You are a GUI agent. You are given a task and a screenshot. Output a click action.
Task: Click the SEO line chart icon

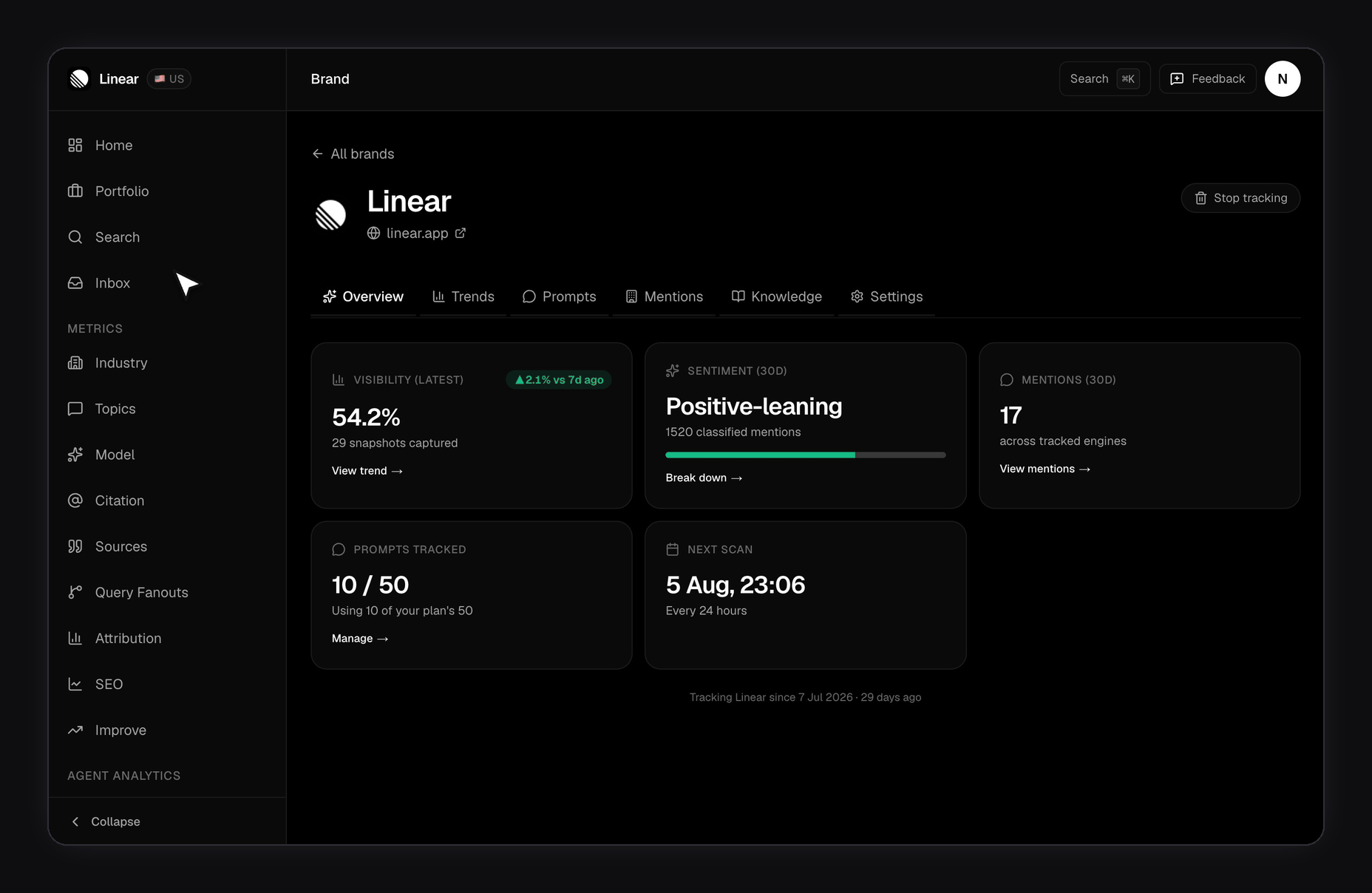click(75, 684)
